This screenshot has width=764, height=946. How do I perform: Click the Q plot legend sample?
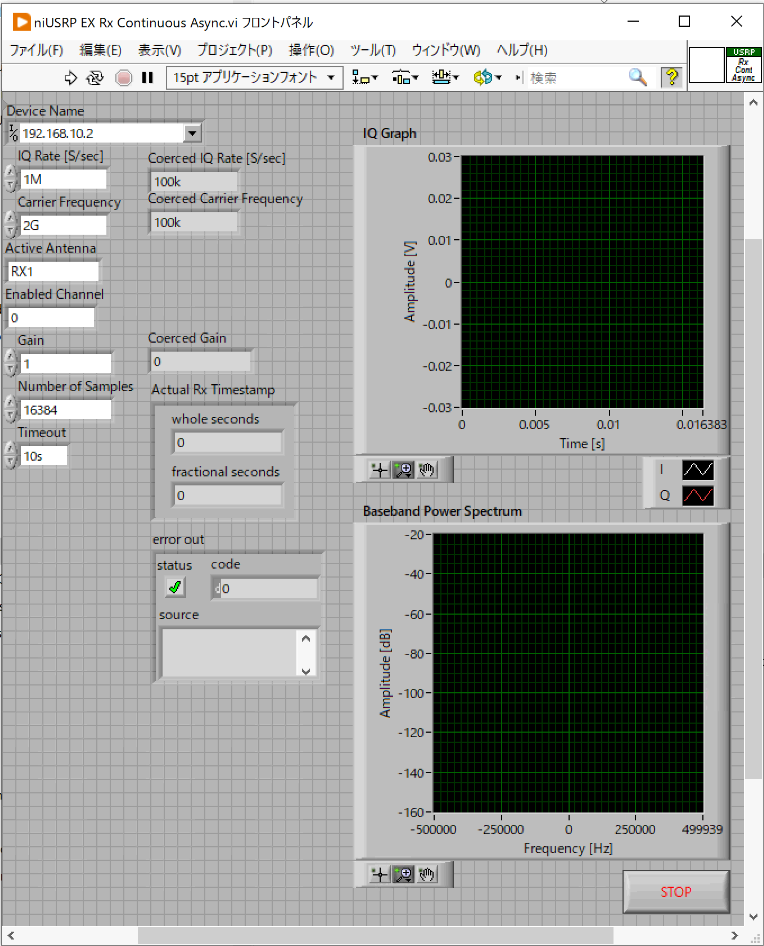coord(698,496)
